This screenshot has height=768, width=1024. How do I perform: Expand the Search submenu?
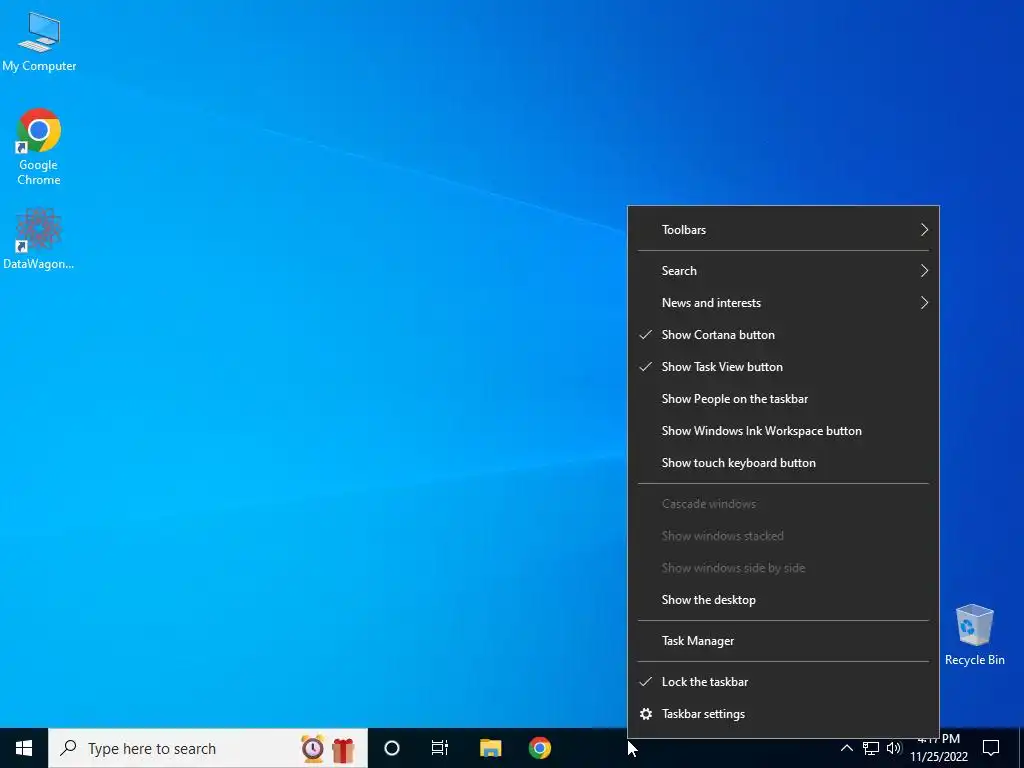point(783,270)
